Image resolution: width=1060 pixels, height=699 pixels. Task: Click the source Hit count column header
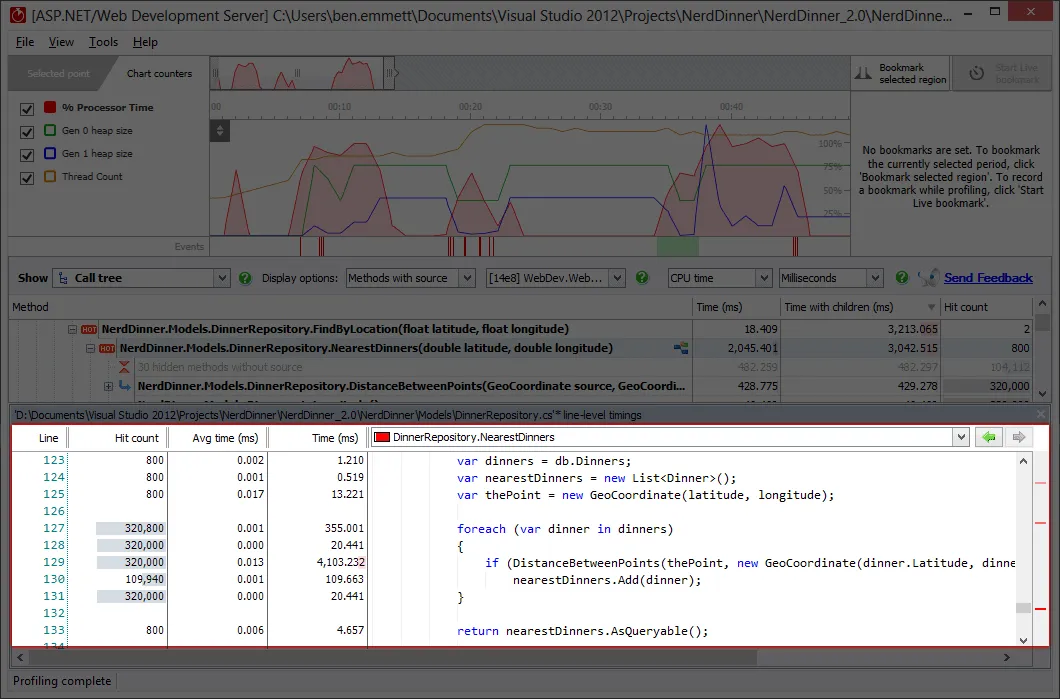(118, 438)
